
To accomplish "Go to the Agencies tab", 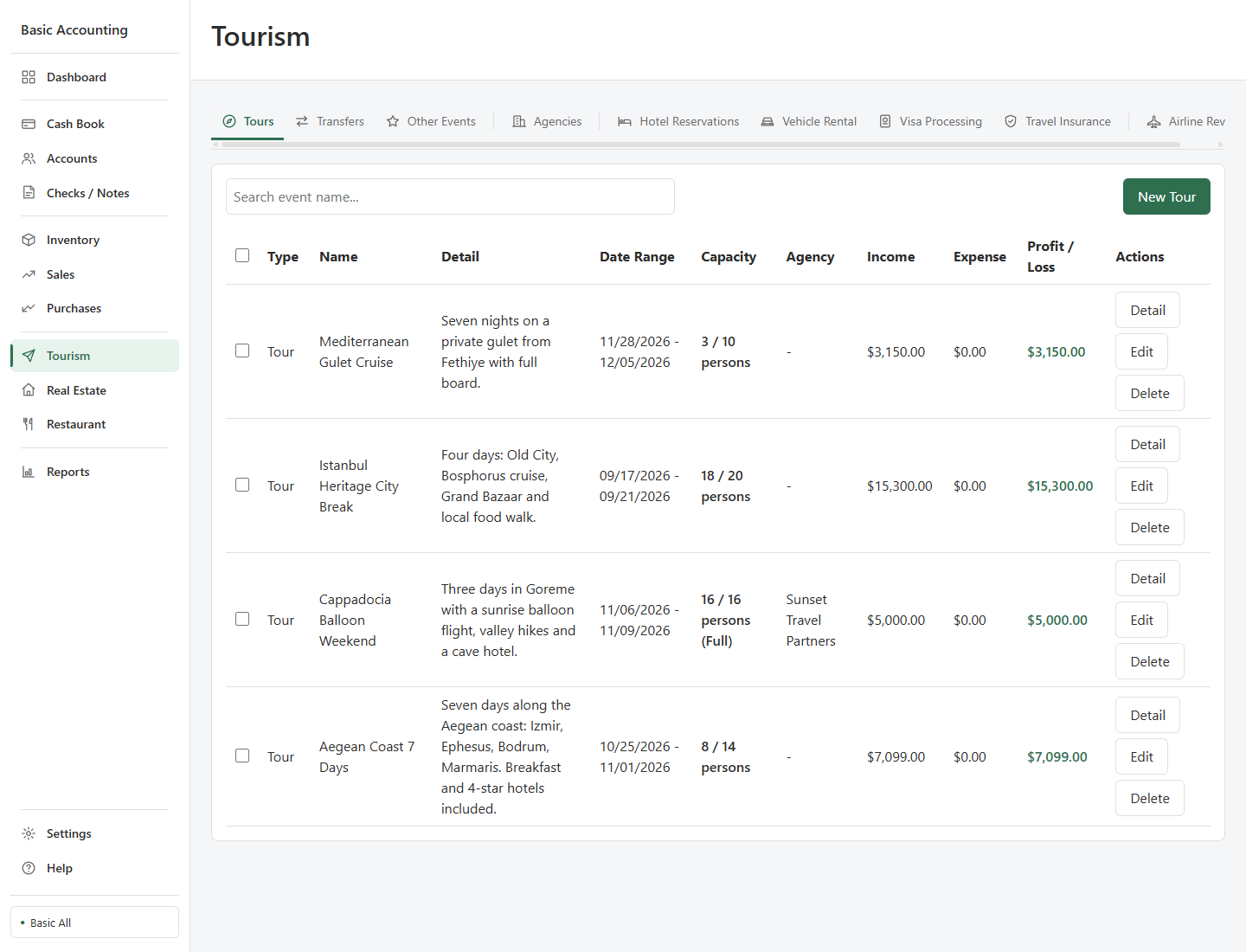I will coord(547,122).
